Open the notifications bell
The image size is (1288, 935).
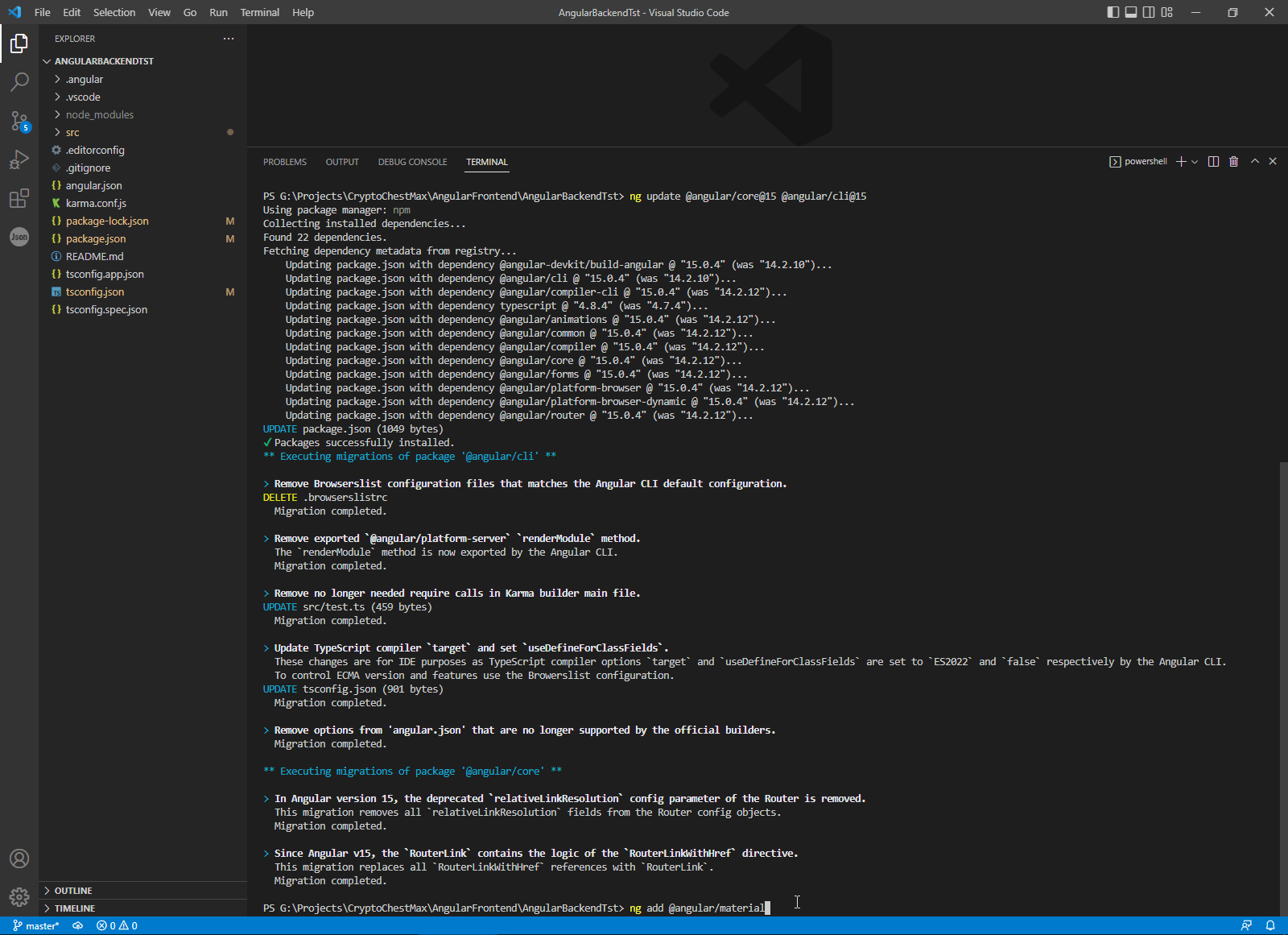[1270, 925]
